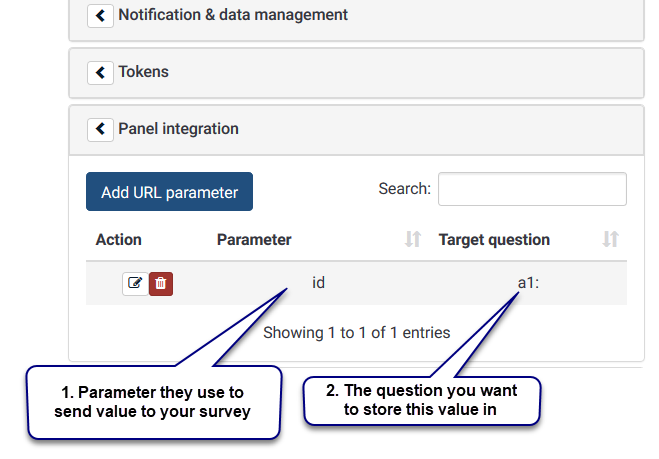Expand the Tokens section chevron
The image size is (659, 459).
pos(100,72)
